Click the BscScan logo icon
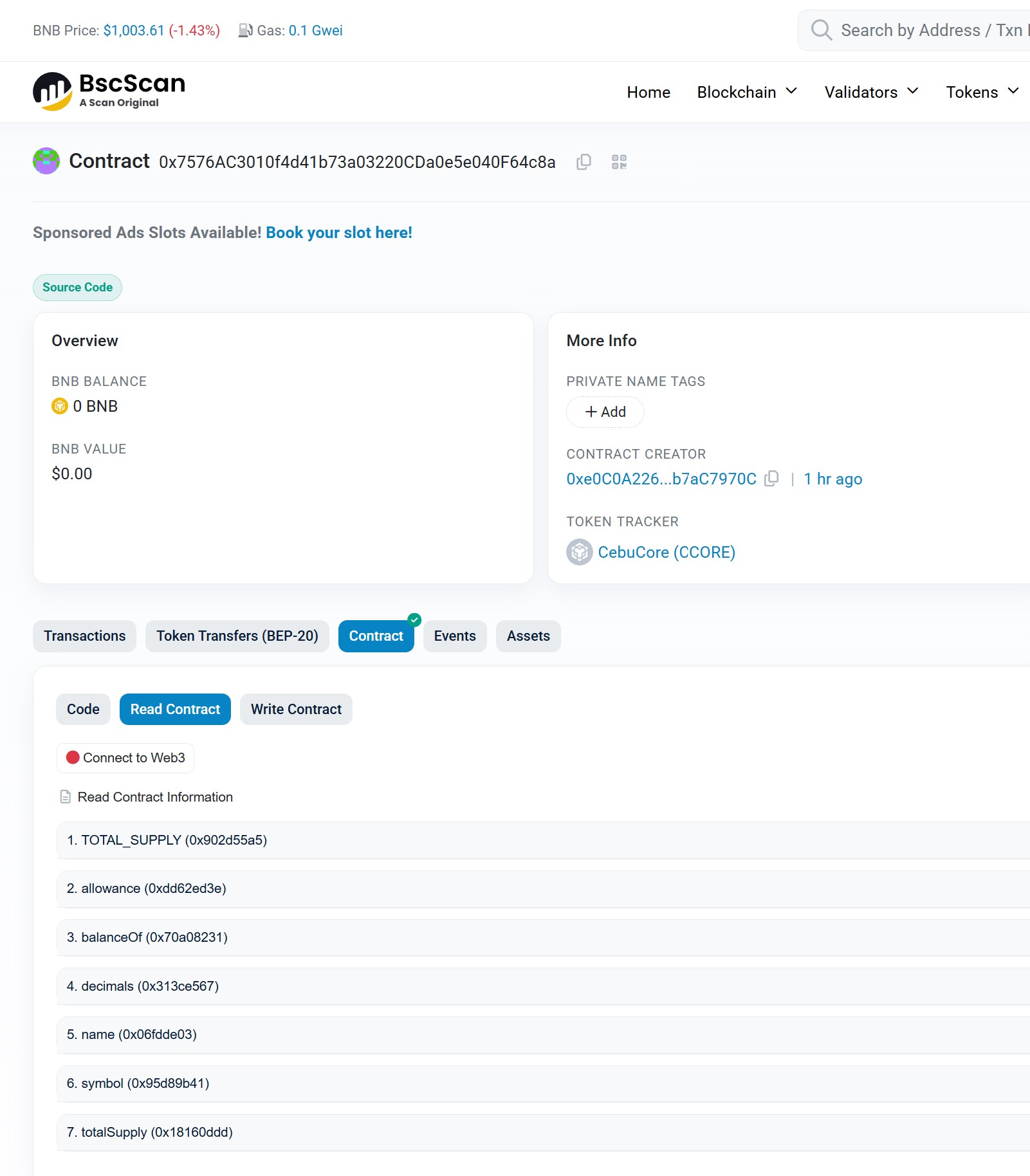Image resolution: width=1030 pixels, height=1176 pixels. point(52,91)
